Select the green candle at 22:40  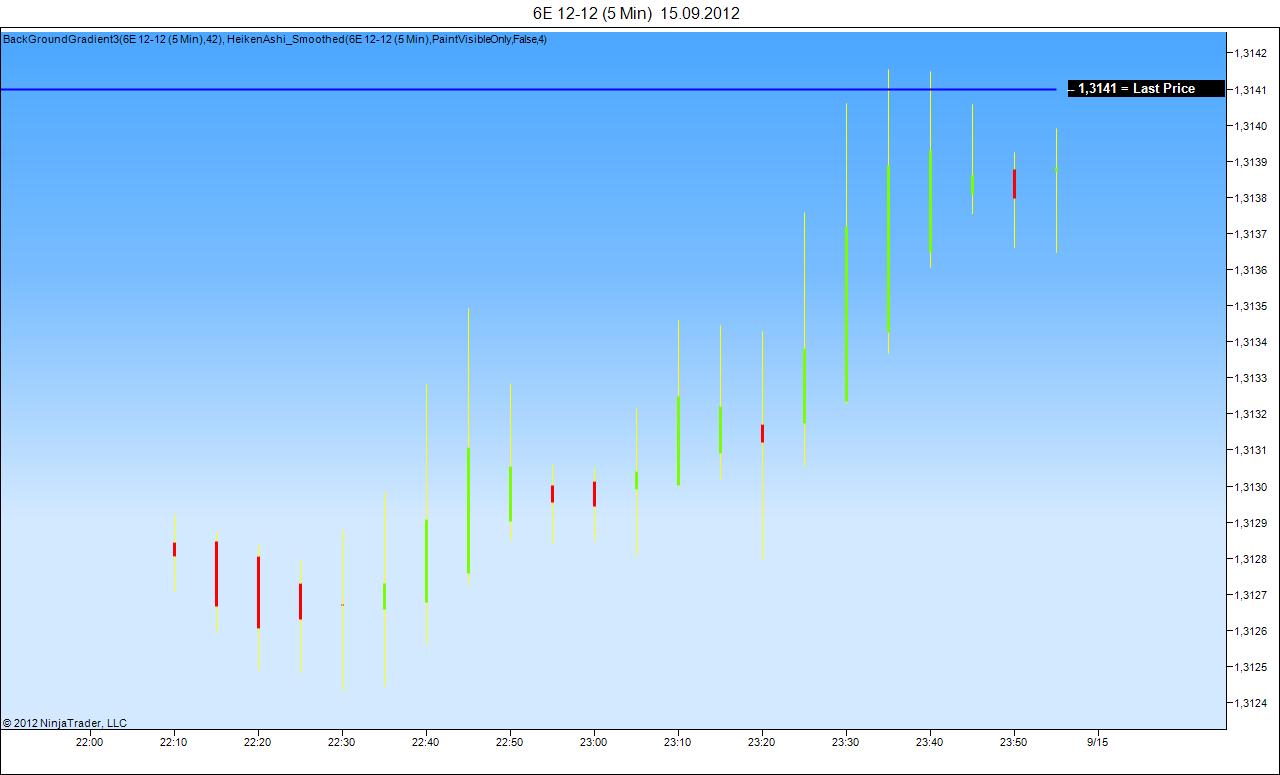click(426, 561)
